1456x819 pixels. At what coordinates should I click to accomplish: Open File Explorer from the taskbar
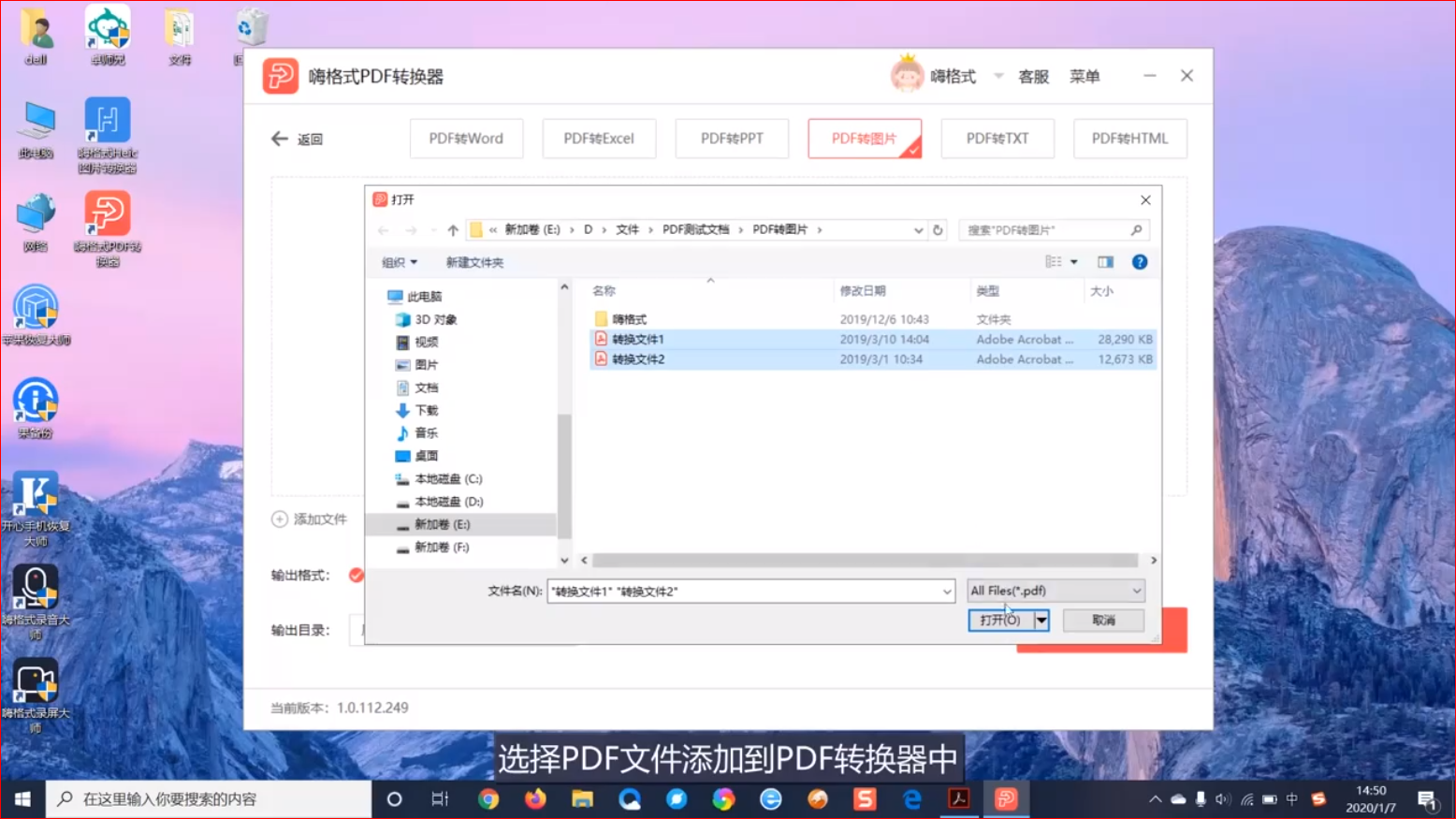click(582, 798)
